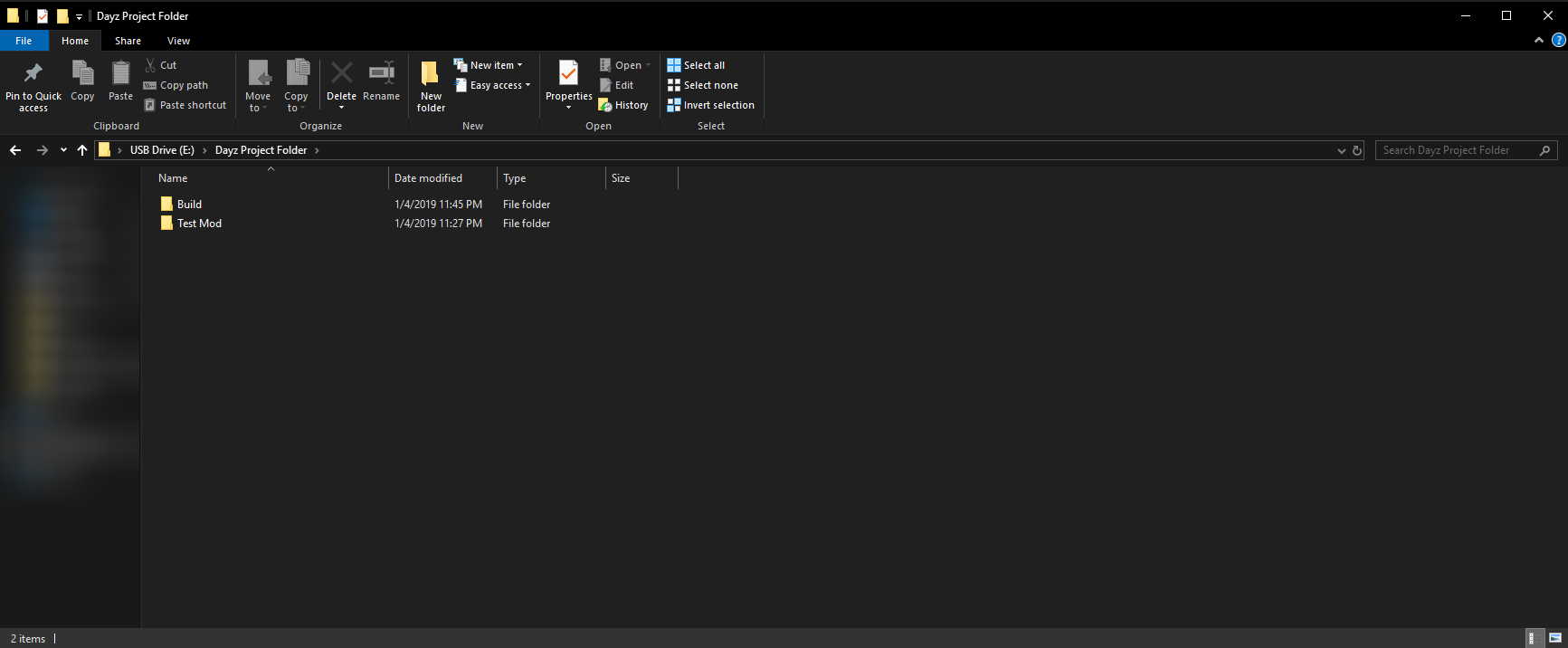Expand Delete options dropdown arrow
Image resolution: width=1568 pixels, height=648 pixels.
pyautogui.click(x=341, y=108)
